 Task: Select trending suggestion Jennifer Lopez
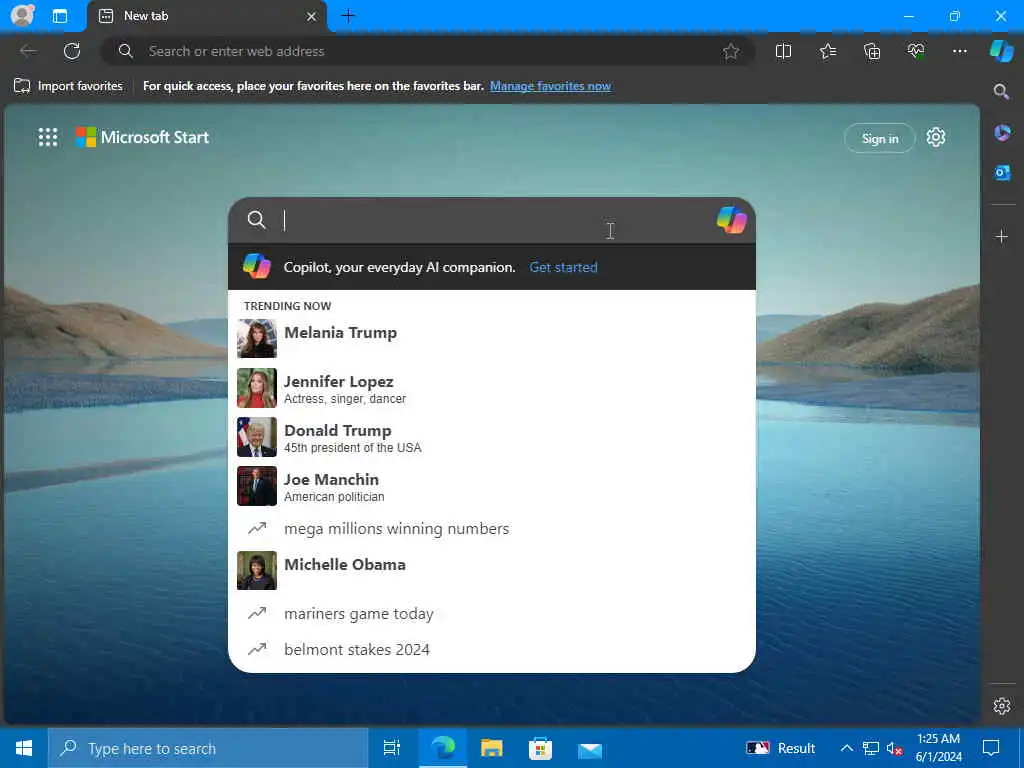tap(492, 388)
